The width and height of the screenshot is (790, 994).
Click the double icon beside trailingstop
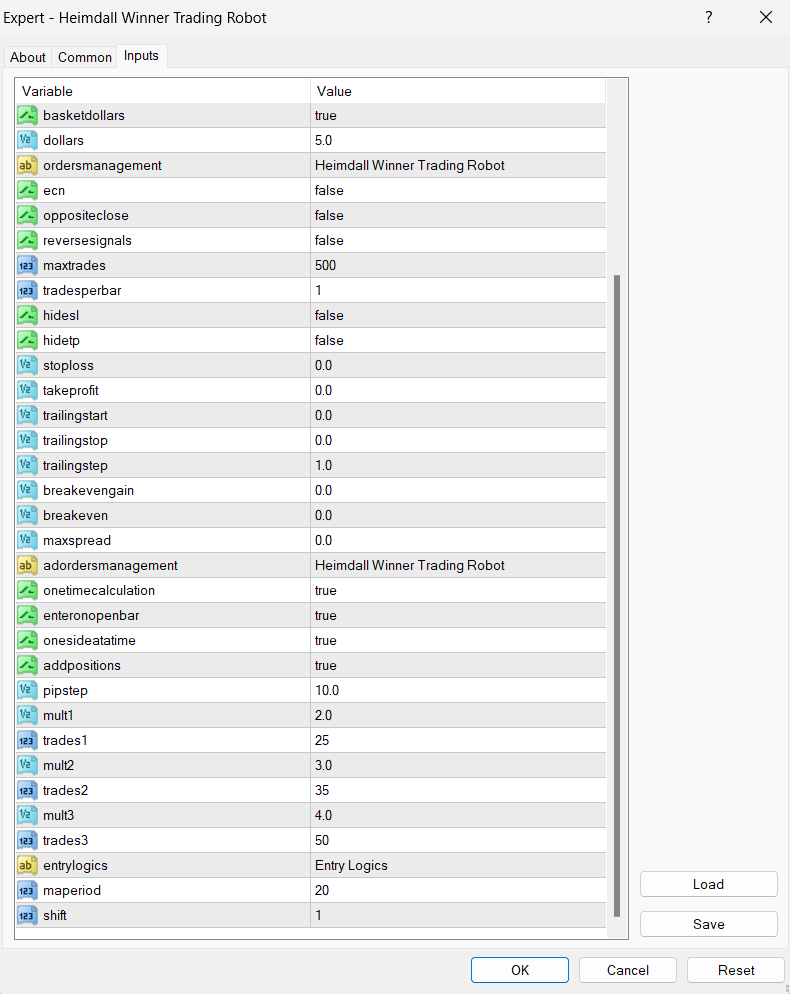click(x=27, y=441)
